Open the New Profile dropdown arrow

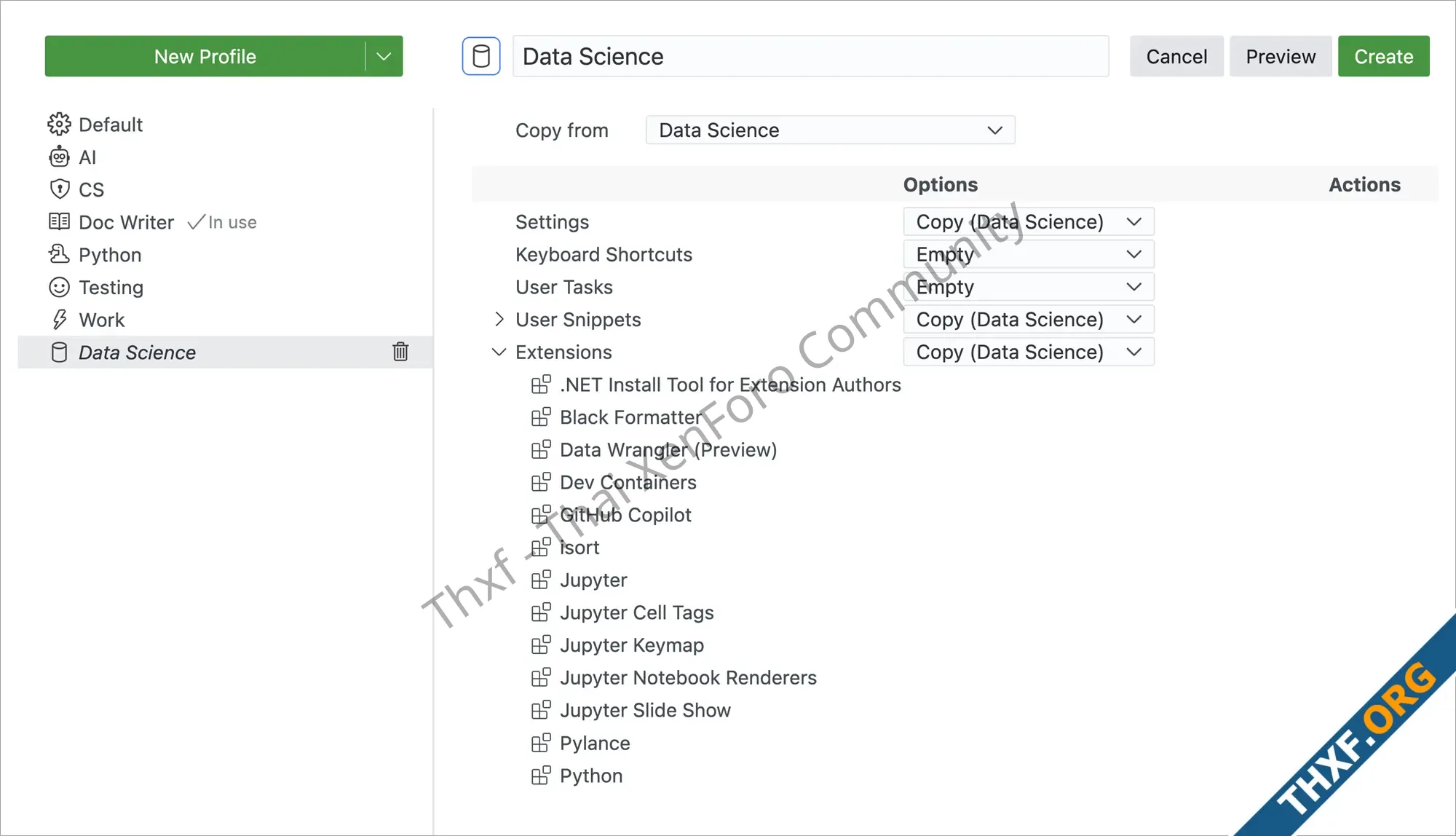point(384,56)
